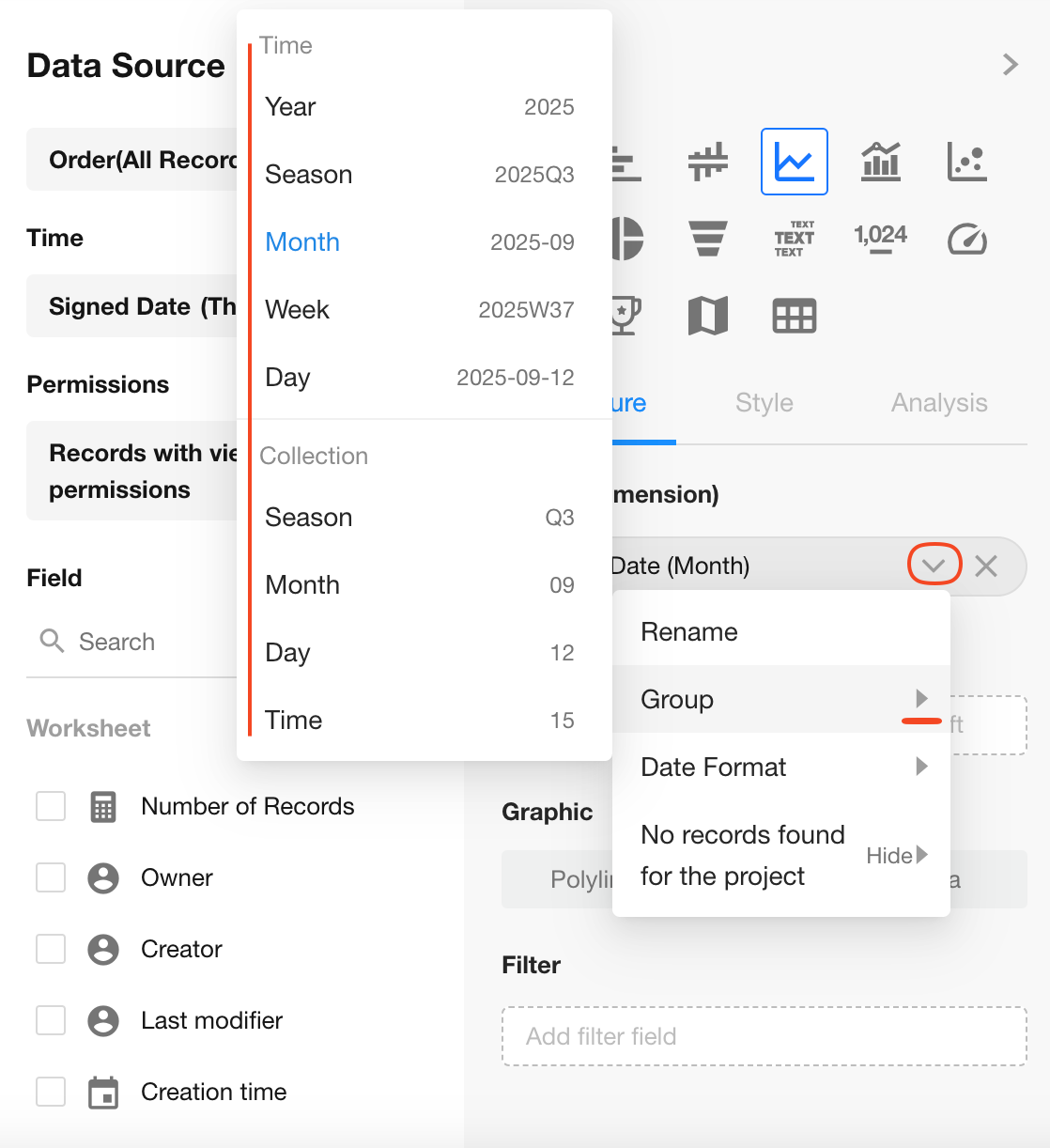
Task: Collapse panel with top-right chevron arrow
Action: point(1011,64)
